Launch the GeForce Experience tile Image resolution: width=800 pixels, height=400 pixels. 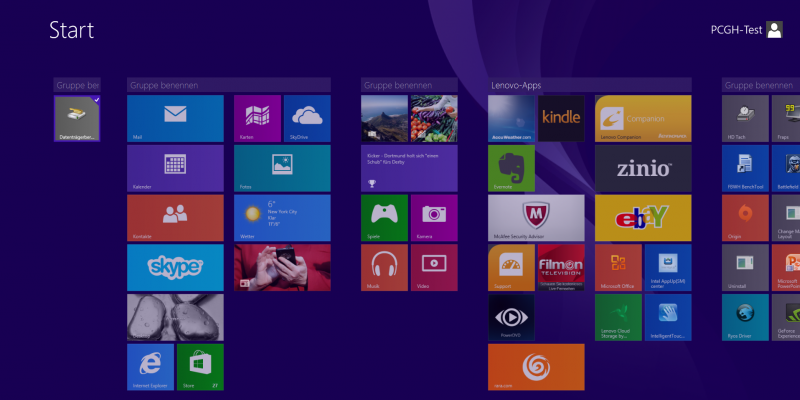(x=786, y=317)
